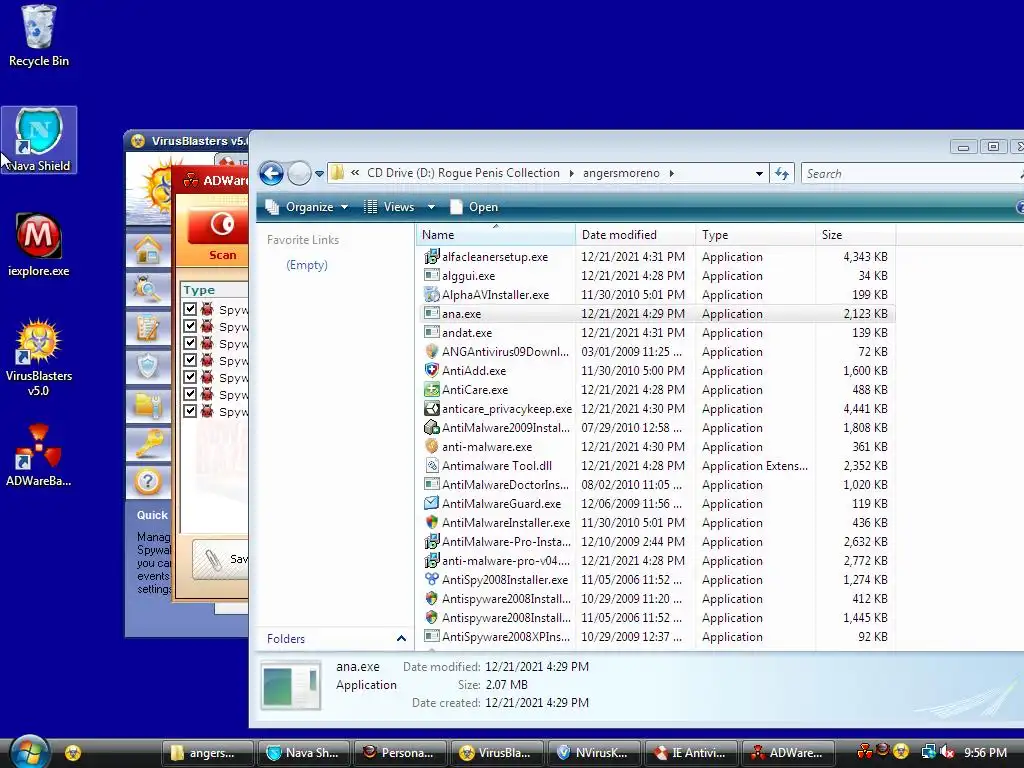Switch to IE Antivi... taskbar window
Screen dimensions: 1024x768
[690, 753]
